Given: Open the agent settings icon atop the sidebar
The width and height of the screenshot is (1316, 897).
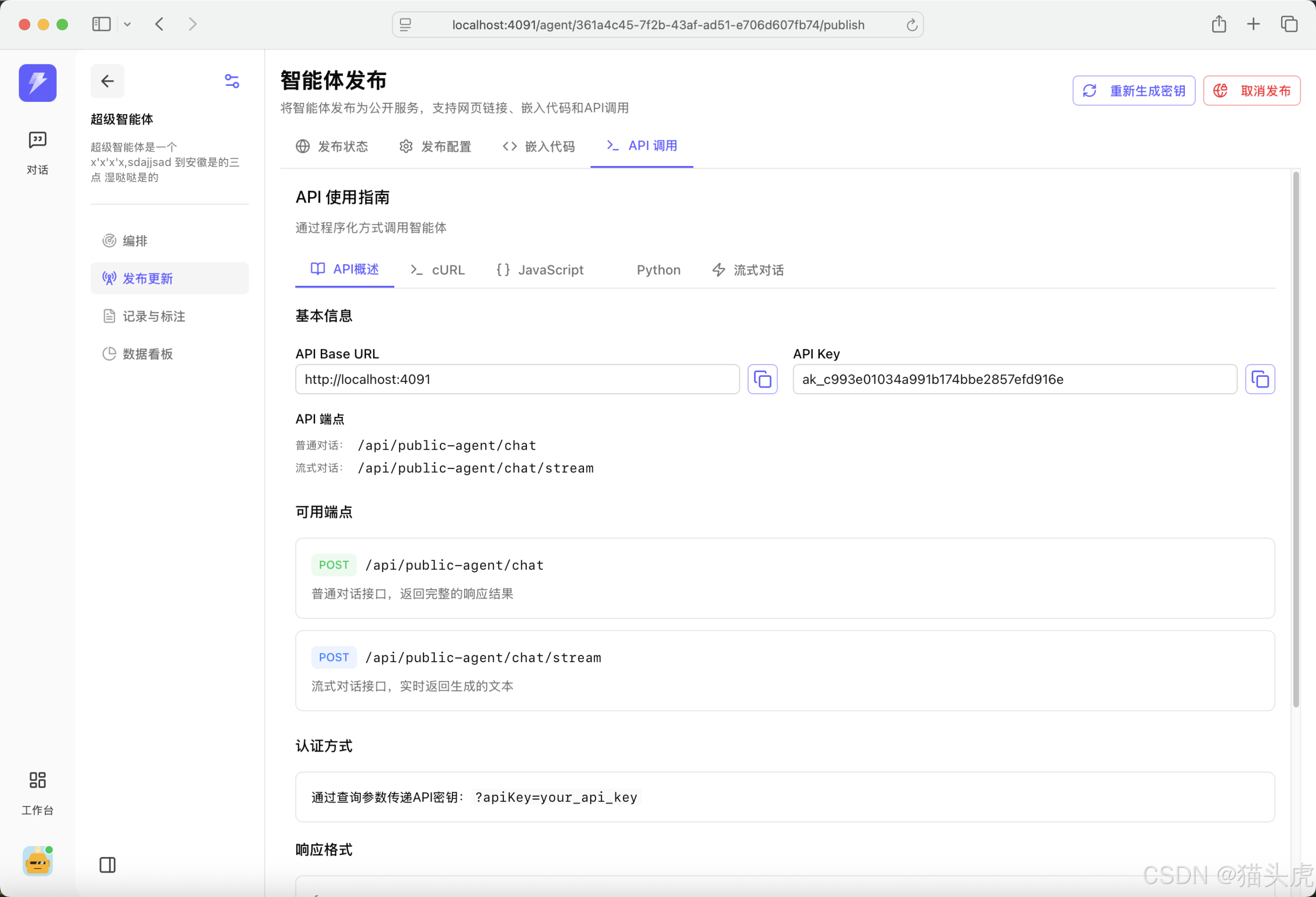Looking at the screenshot, I should pos(232,81).
